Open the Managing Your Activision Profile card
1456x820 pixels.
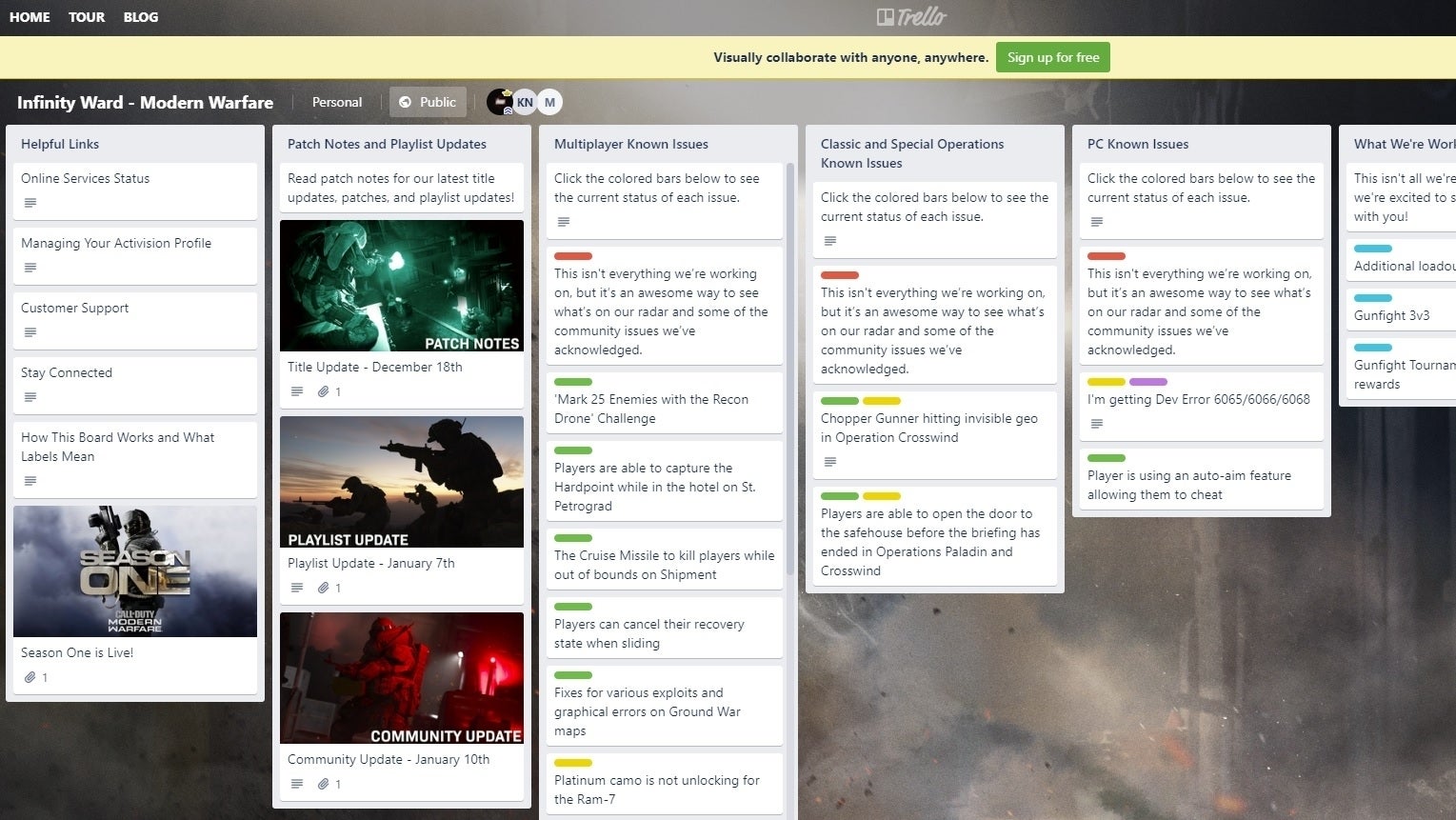tap(135, 256)
